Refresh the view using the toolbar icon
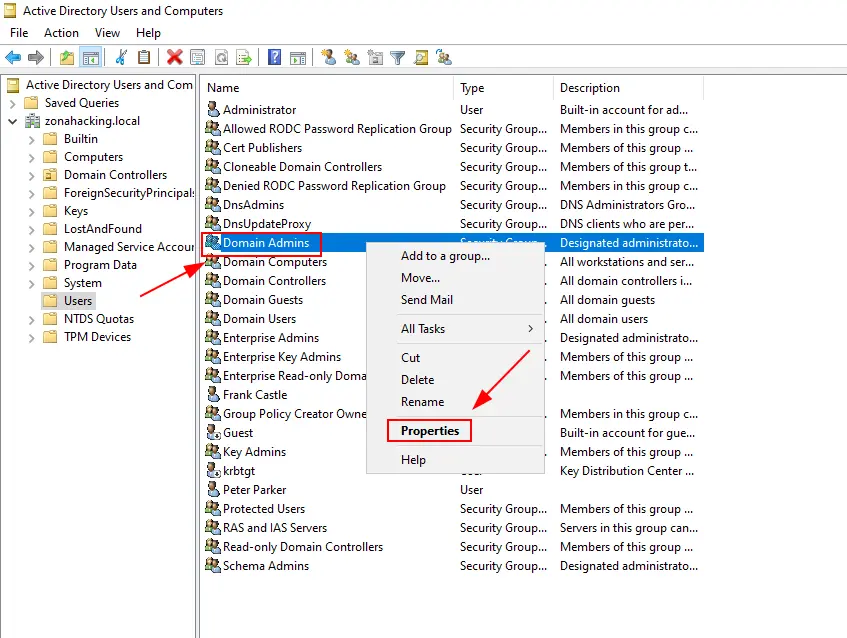Viewport: 847px width, 638px height. pyautogui.click(x=222, y=57)
